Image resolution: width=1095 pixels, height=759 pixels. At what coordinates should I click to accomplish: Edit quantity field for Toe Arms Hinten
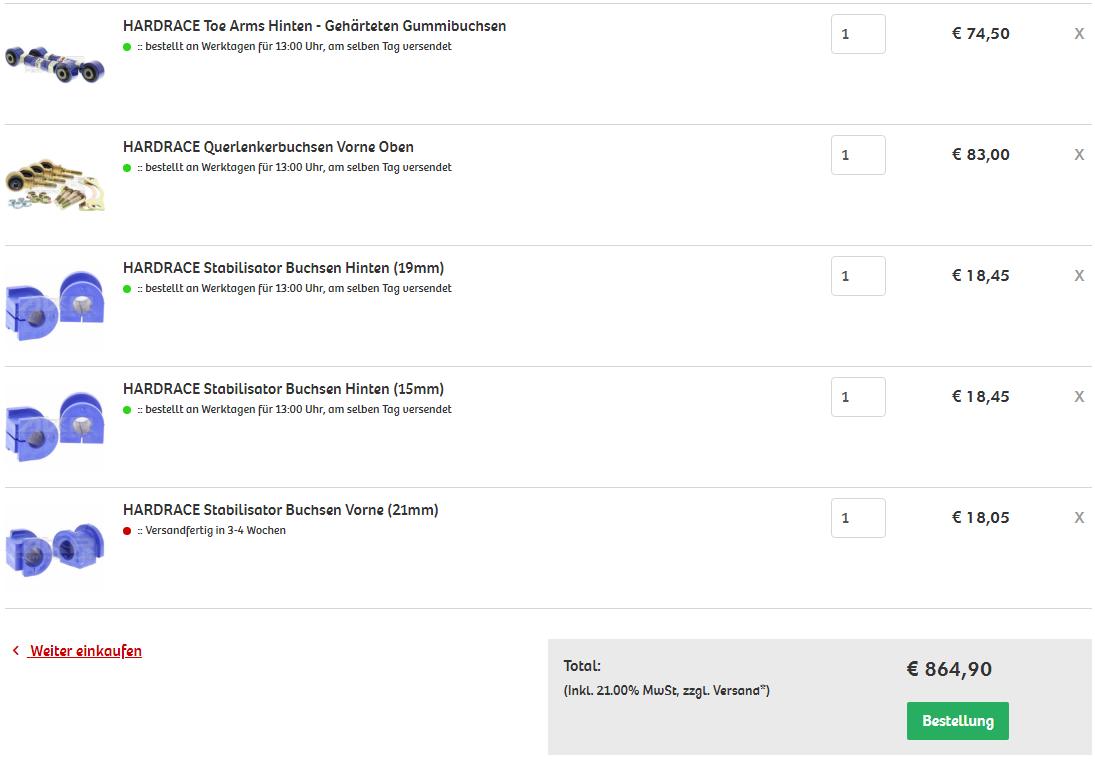click(x=858, y=34)
